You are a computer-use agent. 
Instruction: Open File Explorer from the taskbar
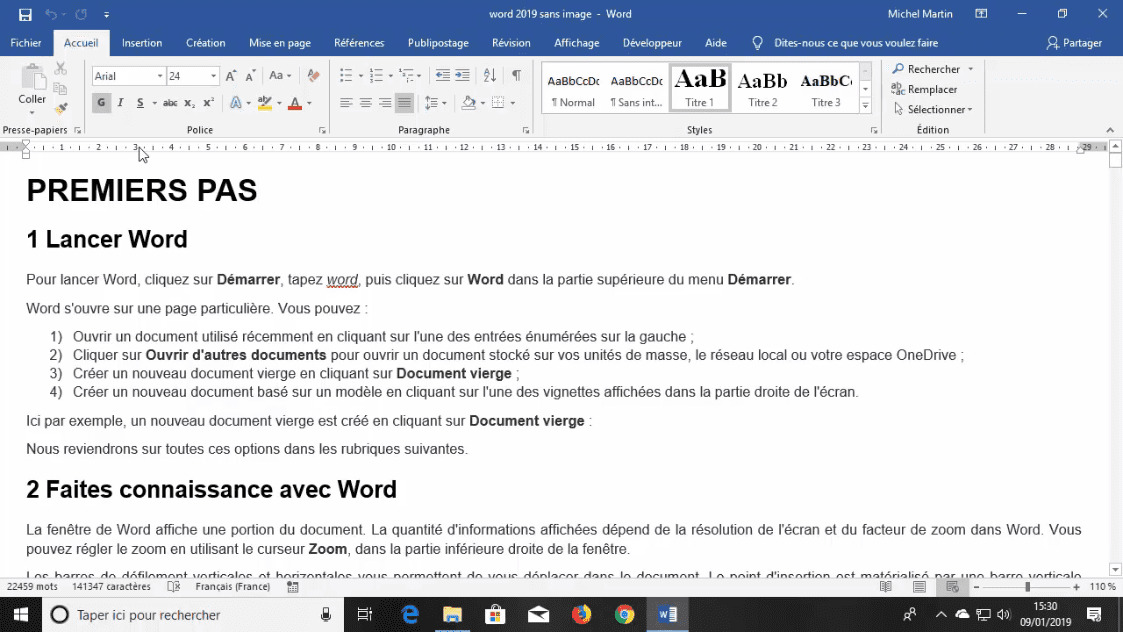pos(452,615)
